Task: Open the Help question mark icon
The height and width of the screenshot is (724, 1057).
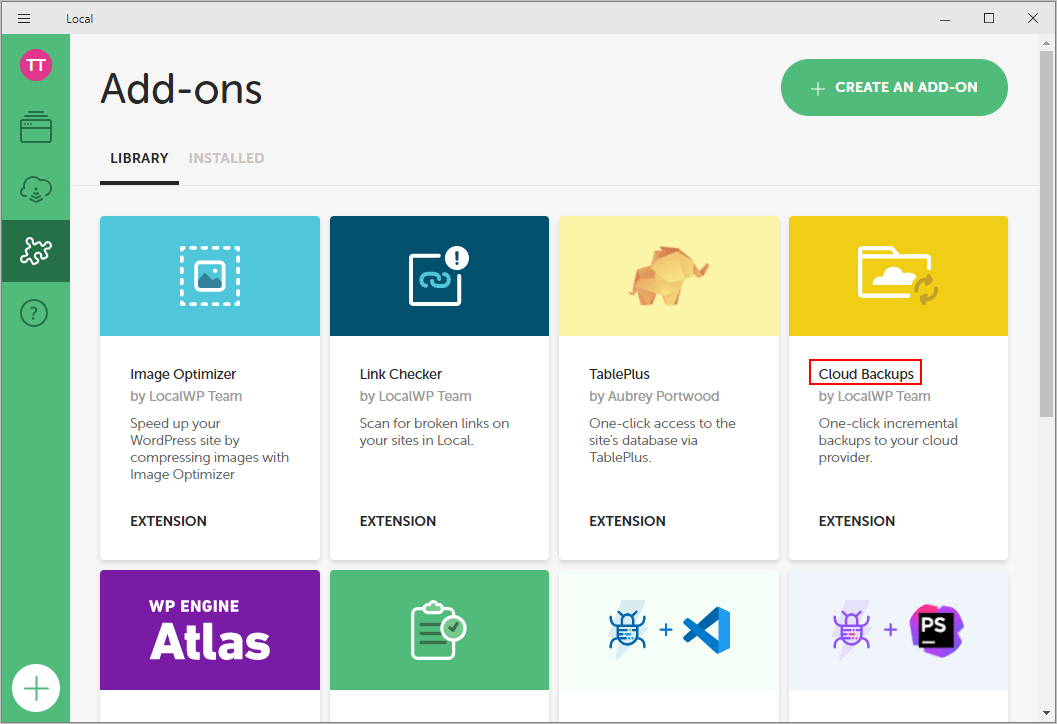Action: coord(34,313)
